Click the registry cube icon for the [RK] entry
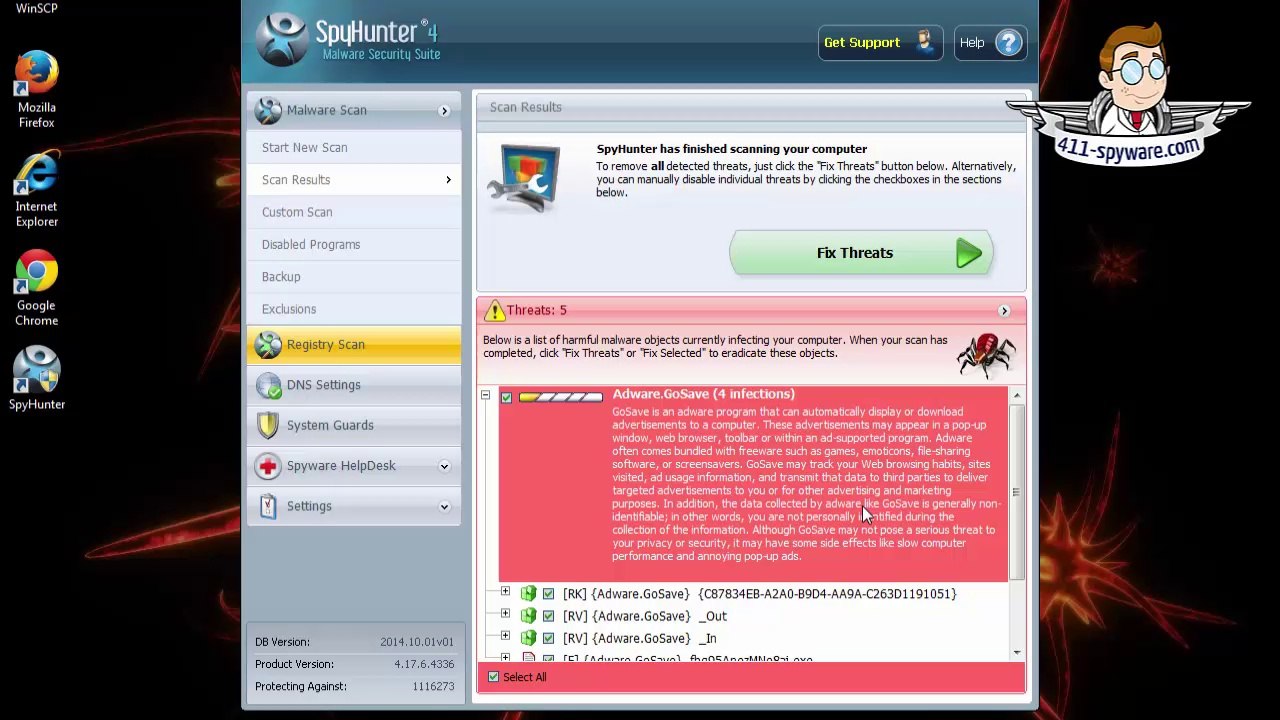Image resolution: width=1280 pixels, height=720 pixels. click(528, 594)
